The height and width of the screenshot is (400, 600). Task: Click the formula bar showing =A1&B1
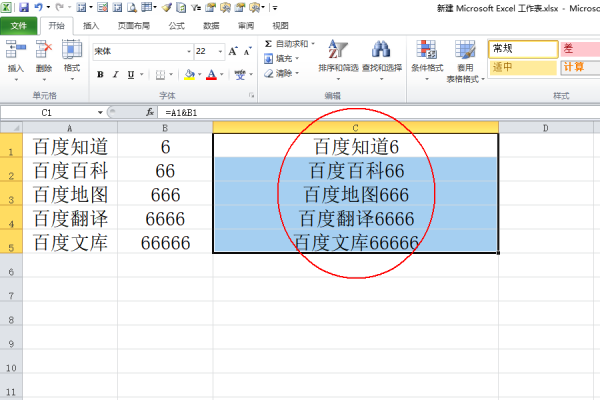pyautogui.click(x=379, y=113)
